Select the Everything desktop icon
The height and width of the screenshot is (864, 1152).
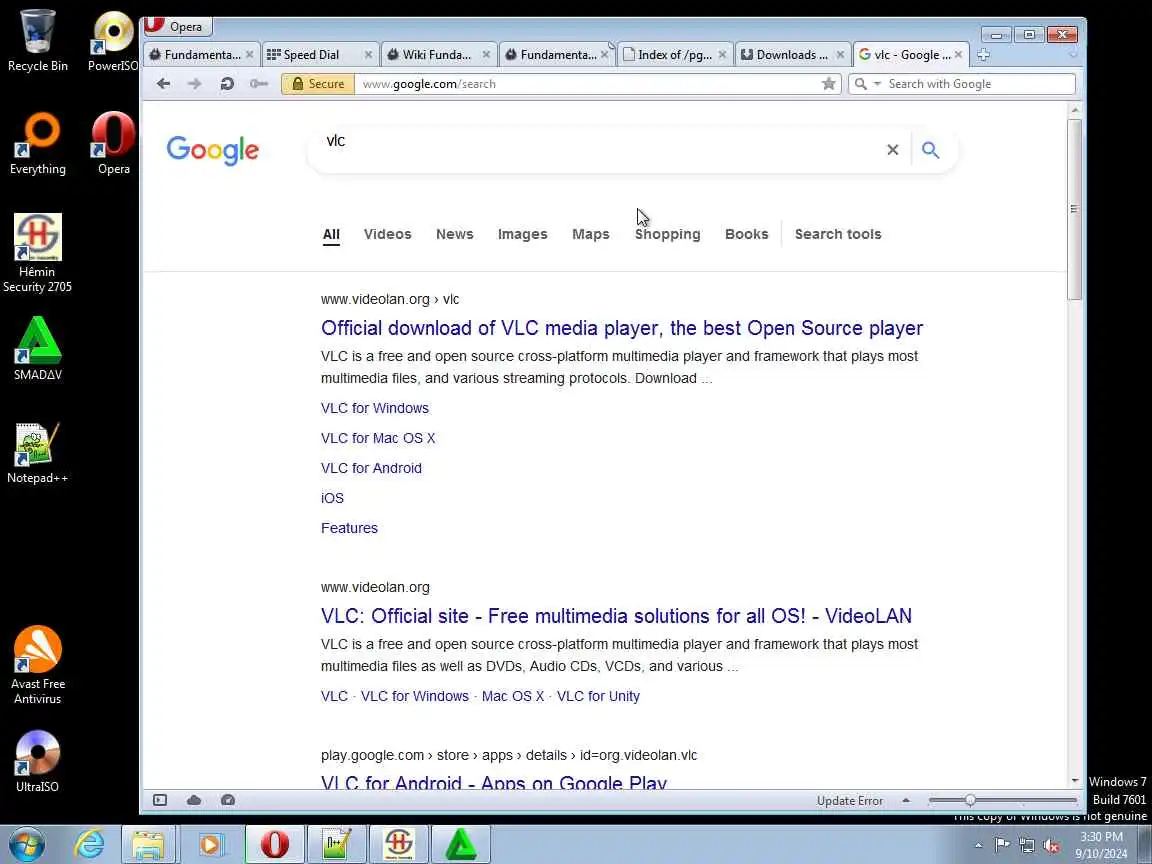tap(37, 143)
